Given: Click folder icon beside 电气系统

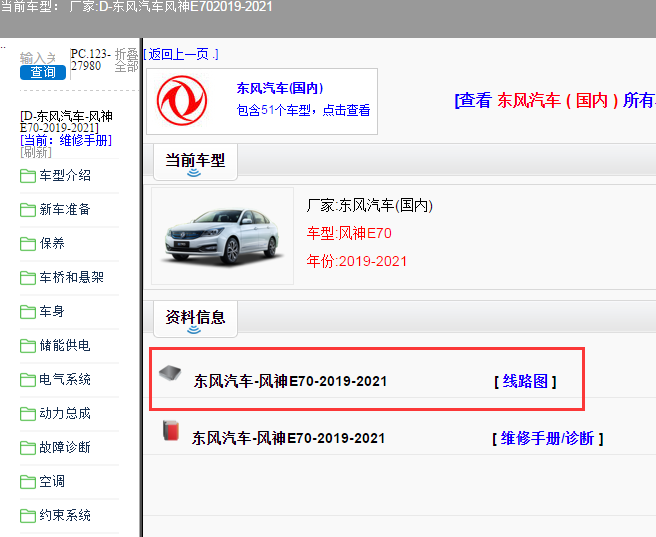Looking at the screenshot, I should (x=28, y=379).
